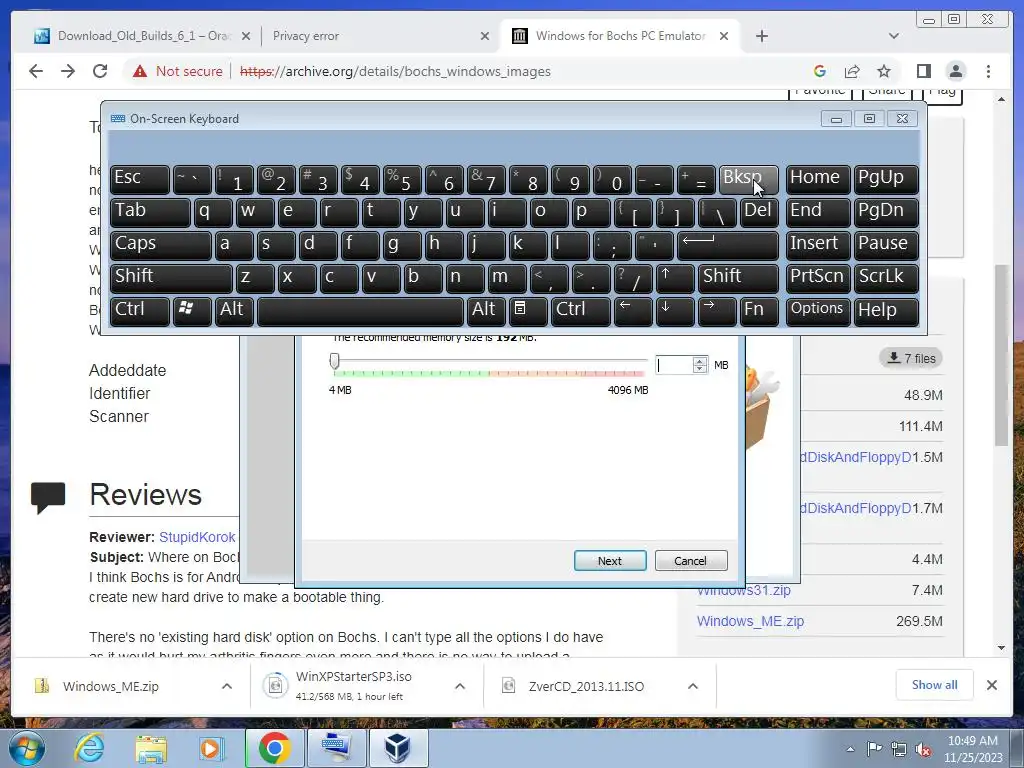Toggle the left Shift key on the keyboard
Viewport: 1024px width, 768px height.
[171, 278]
